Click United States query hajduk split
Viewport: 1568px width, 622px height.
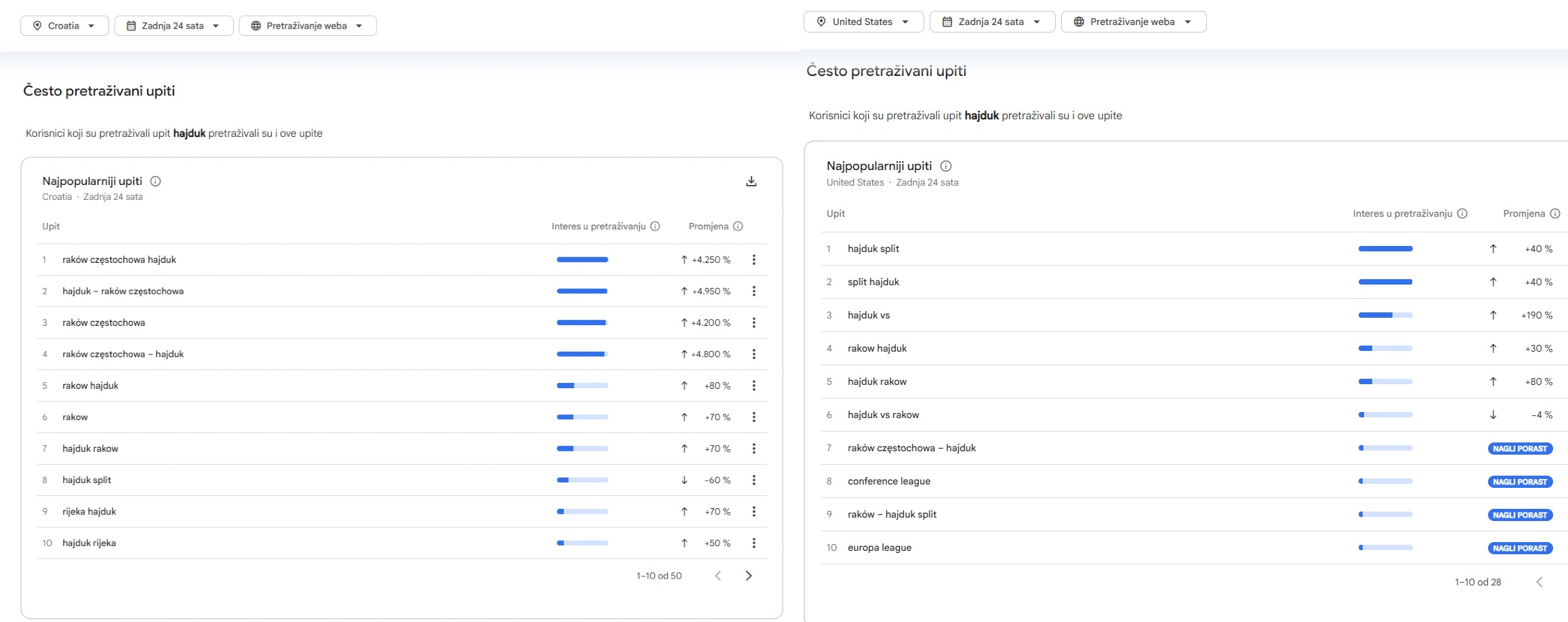tap(873, 249)
